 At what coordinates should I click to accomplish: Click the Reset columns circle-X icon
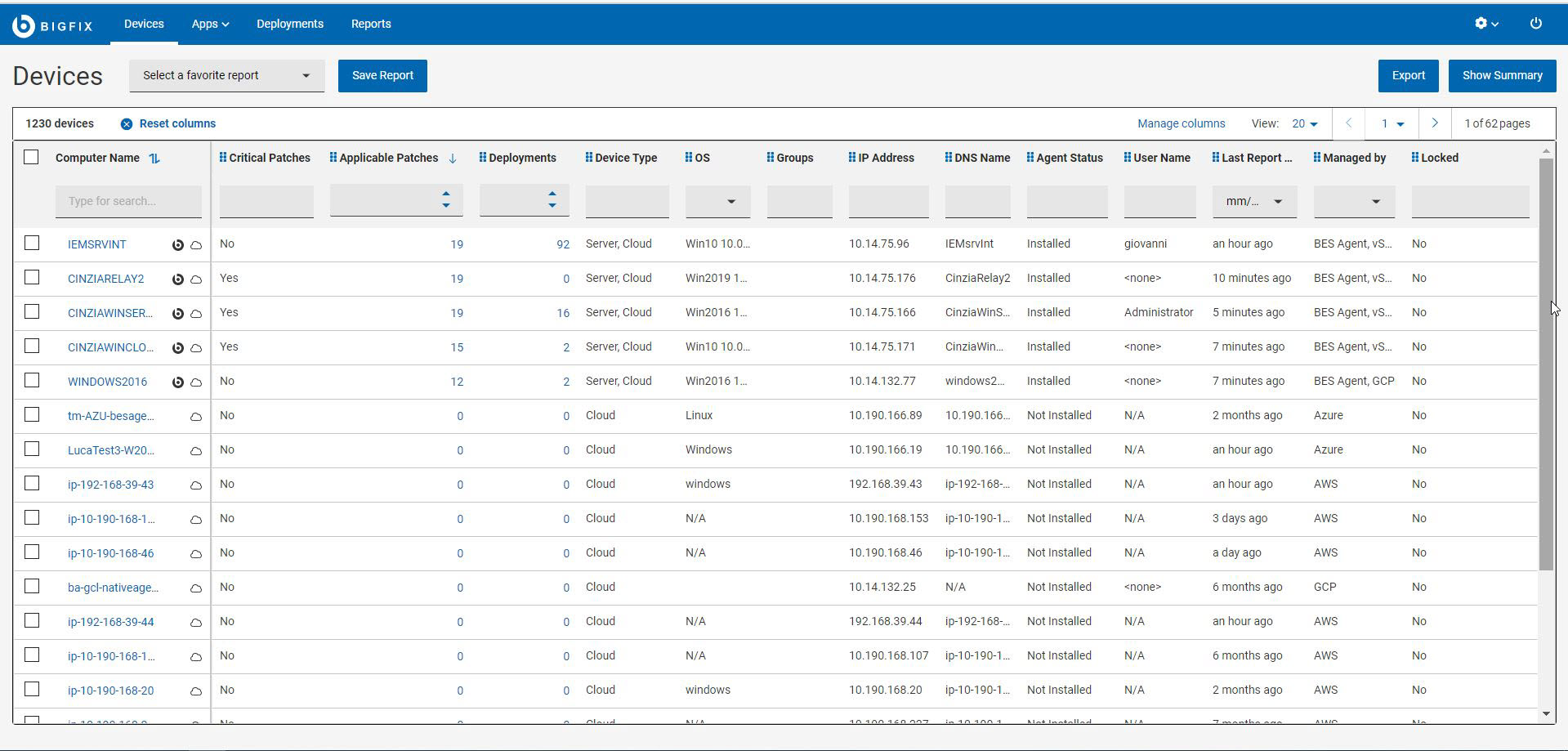127,123
